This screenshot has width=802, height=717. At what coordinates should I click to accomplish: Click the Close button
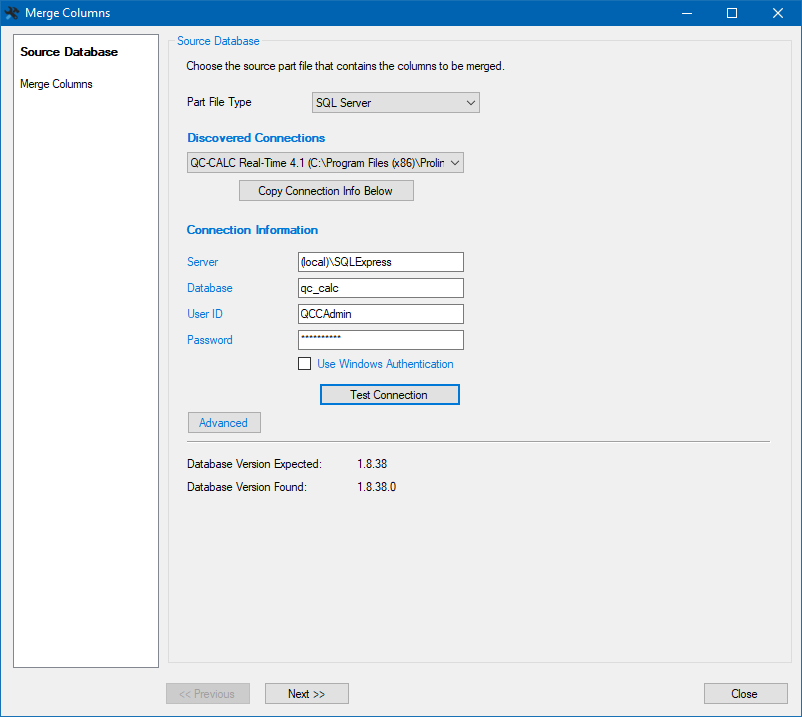[x=745, y=693]
